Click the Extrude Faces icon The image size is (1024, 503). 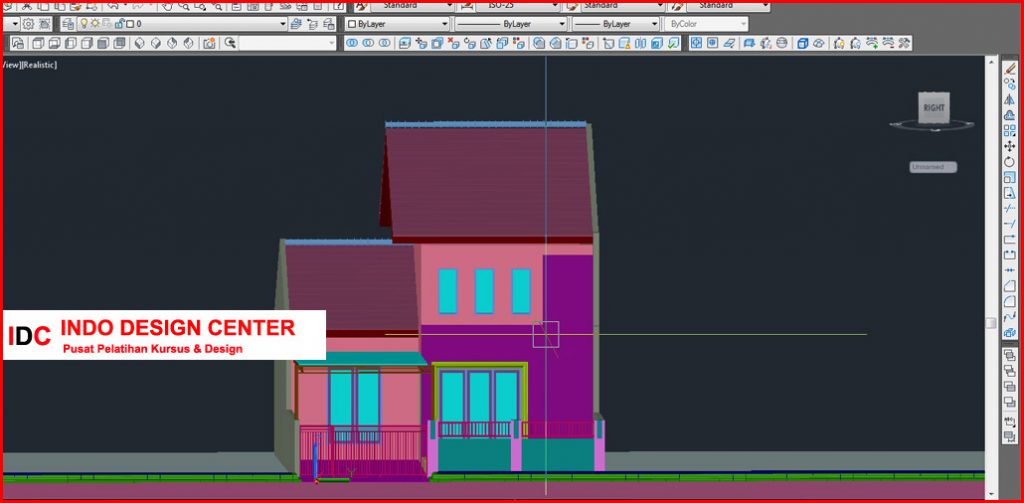(x=404, y=44)
